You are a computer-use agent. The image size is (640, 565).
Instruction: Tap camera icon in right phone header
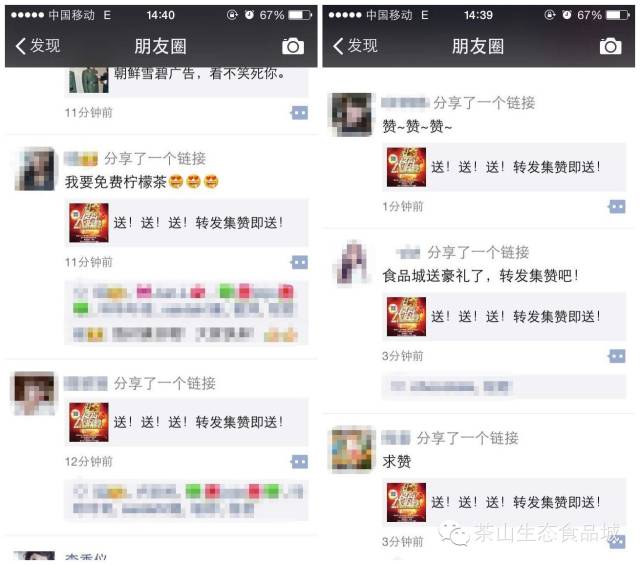pyautogui.click(x=610, y=46)
